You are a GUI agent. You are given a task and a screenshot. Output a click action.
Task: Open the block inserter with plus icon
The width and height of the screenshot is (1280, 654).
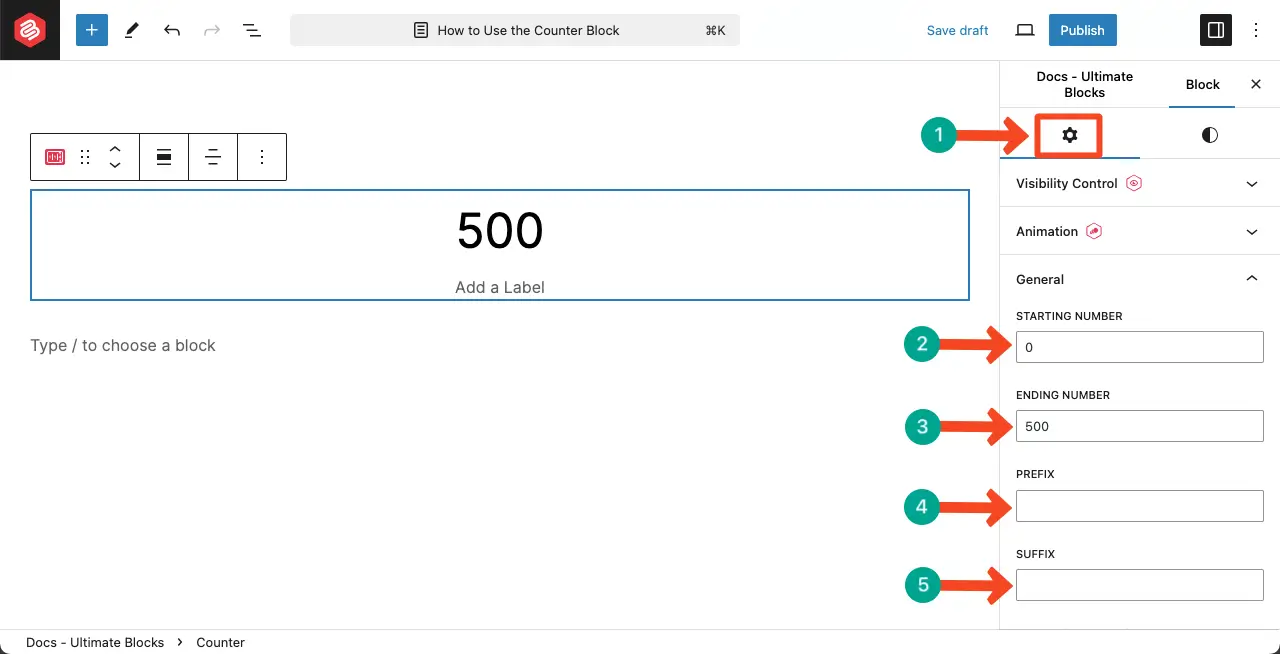point(92,30)
